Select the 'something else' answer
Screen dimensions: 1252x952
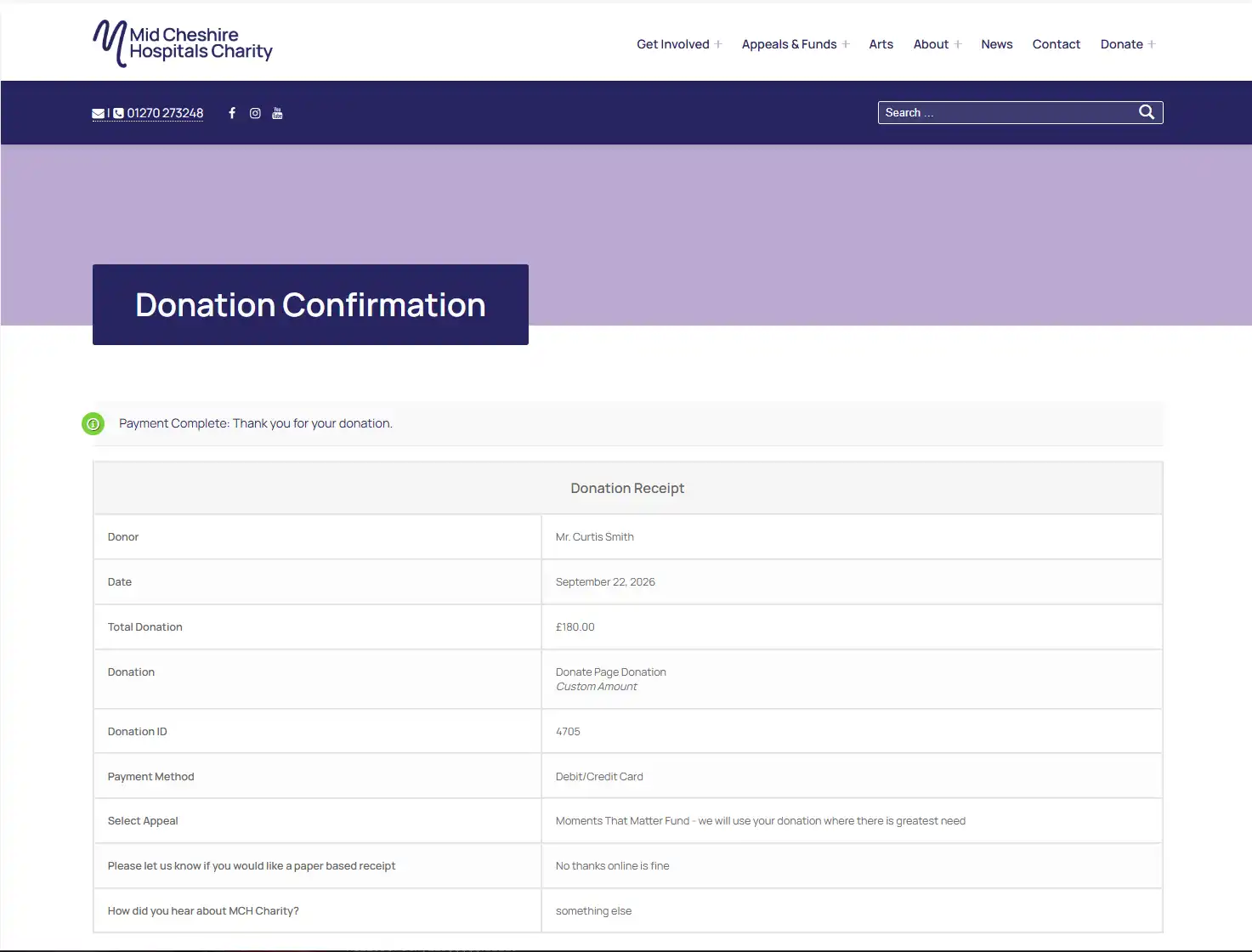(594, 911)
